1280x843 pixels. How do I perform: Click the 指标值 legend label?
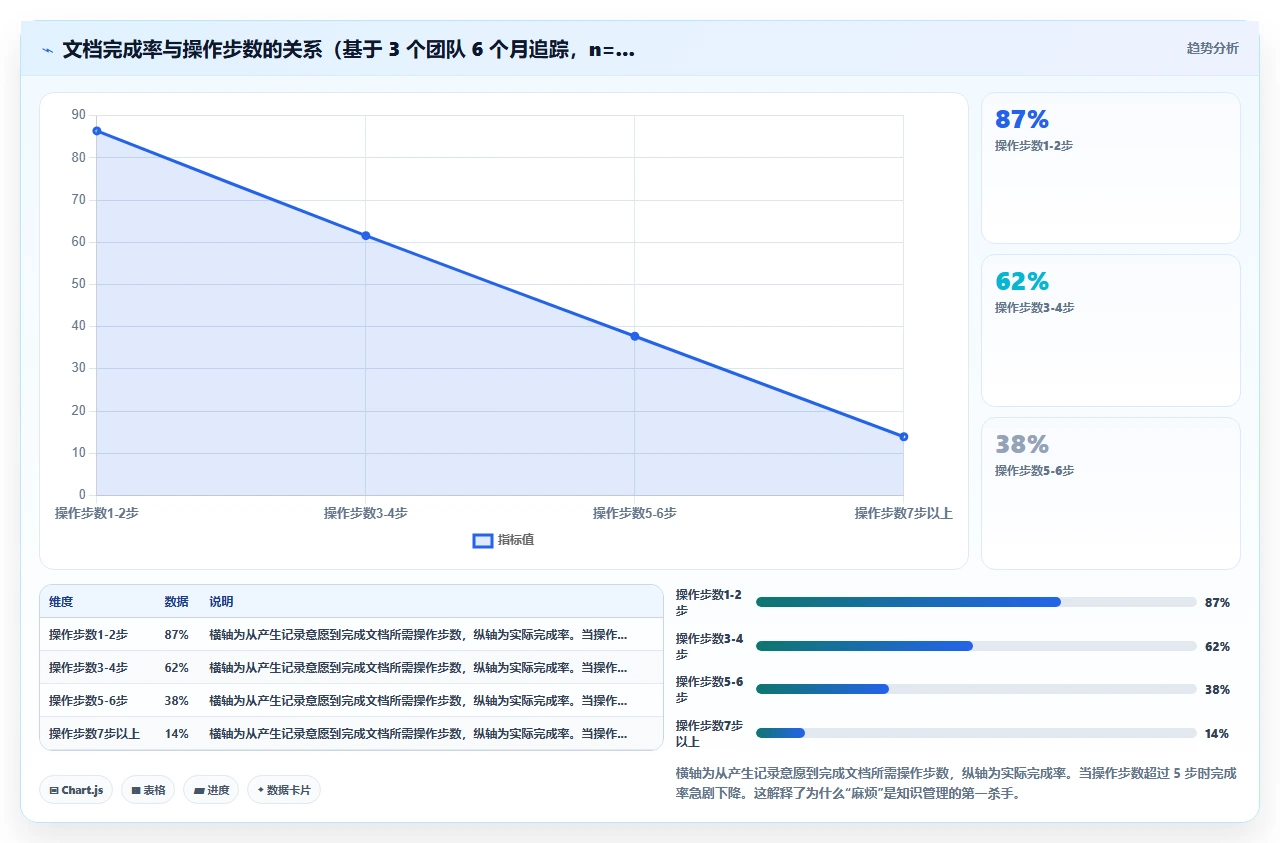[516, 540]
